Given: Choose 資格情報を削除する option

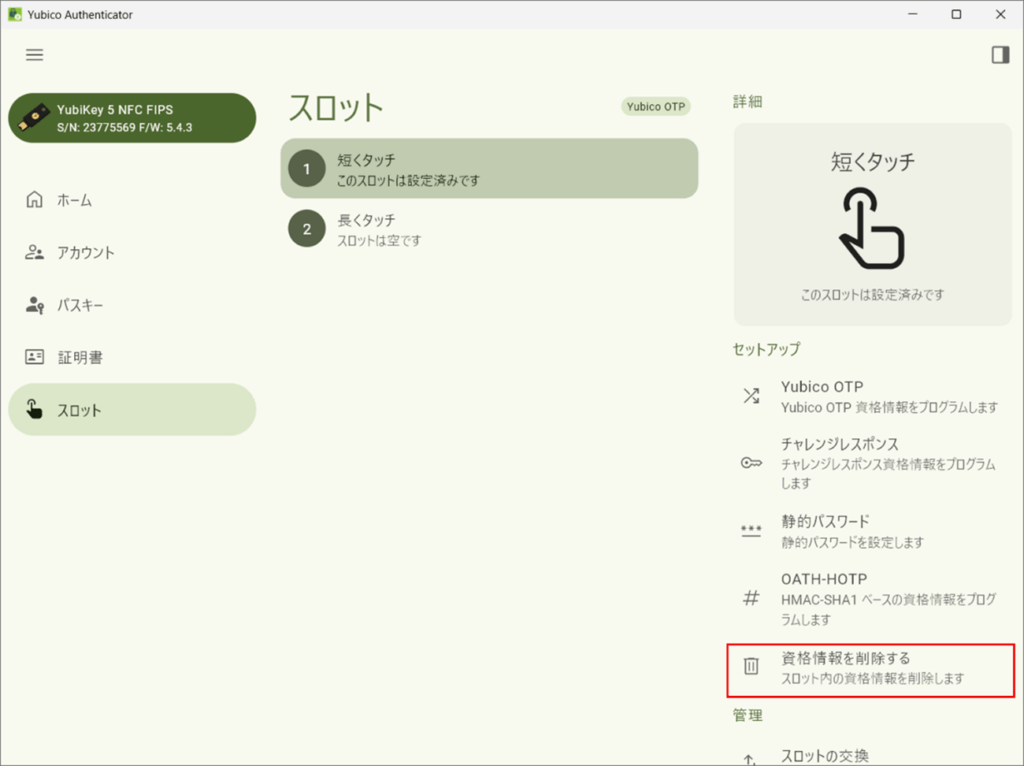Looking at the screenshot, I should coord(871,670).
